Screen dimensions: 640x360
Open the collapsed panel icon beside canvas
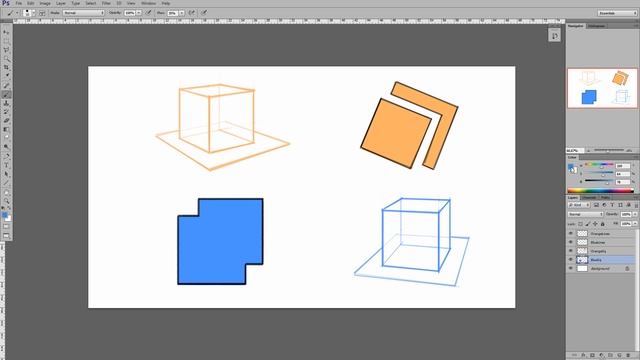(554, 36)
